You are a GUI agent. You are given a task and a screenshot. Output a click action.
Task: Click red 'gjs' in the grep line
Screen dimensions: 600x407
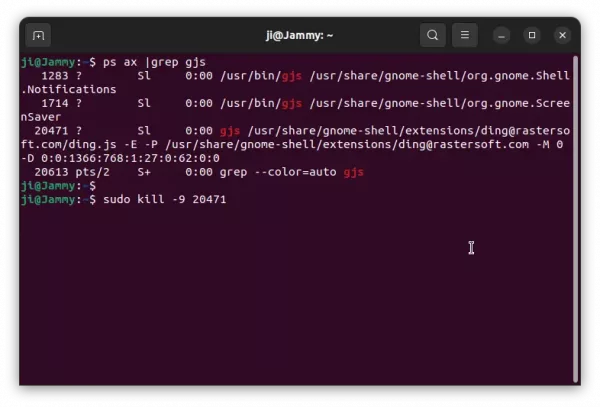354,173
